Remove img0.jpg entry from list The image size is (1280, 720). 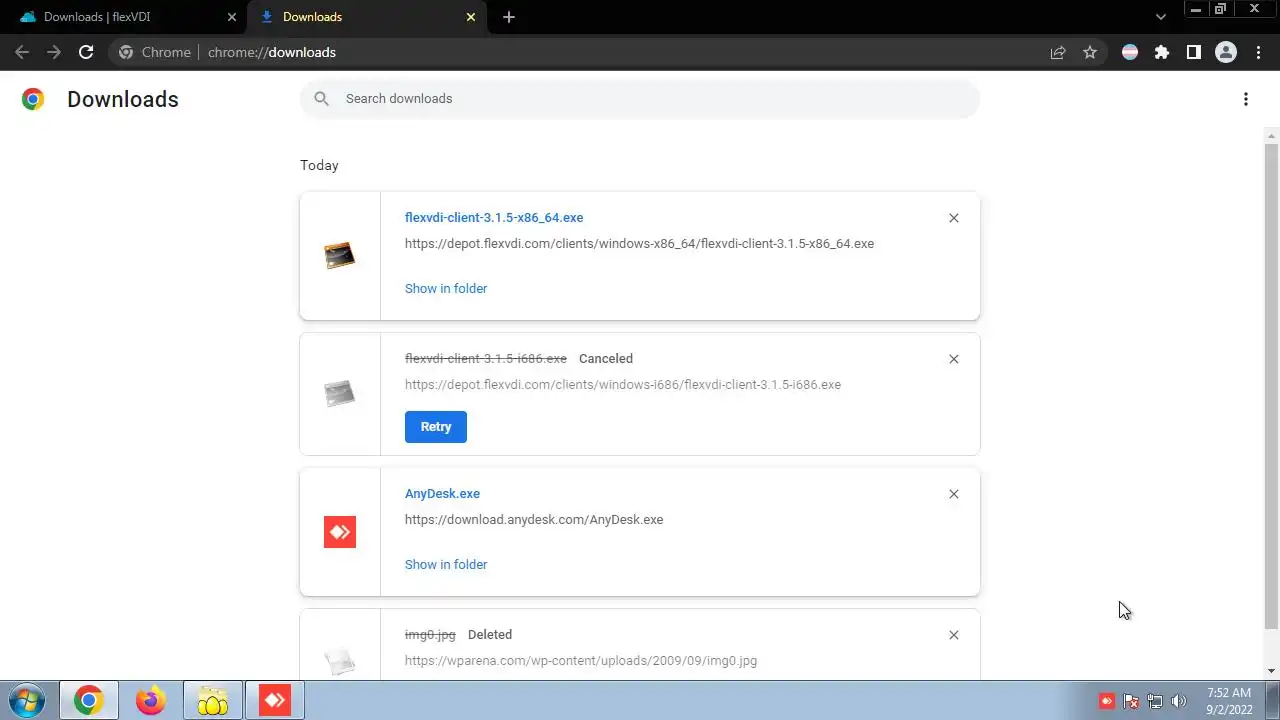[954, 635]
